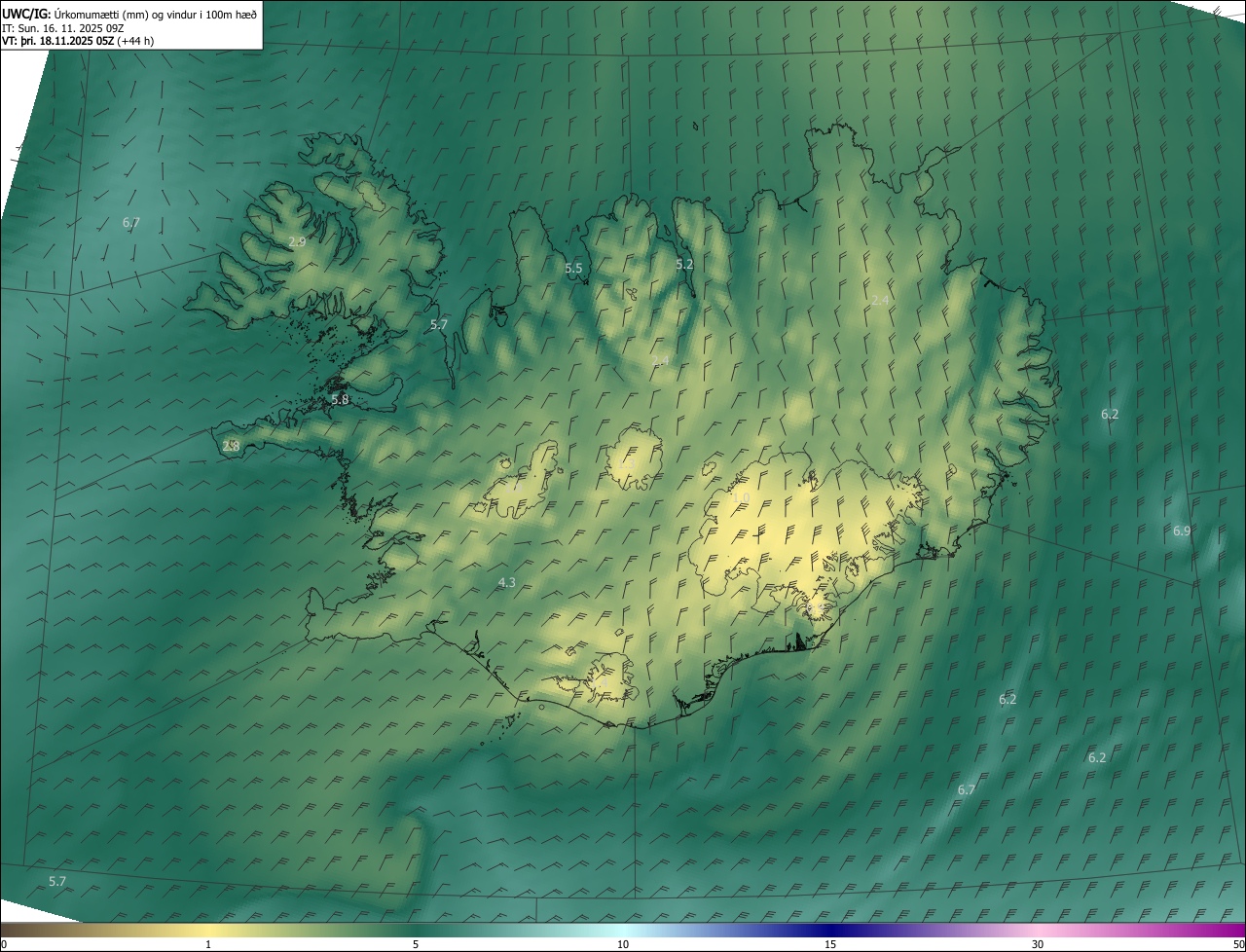Image resolution: width=1246 pixels, height=952 pixels.
Task: Click the 2.9 value over the Westfjords
Action: pyautogui.click(x=297, y=241)
